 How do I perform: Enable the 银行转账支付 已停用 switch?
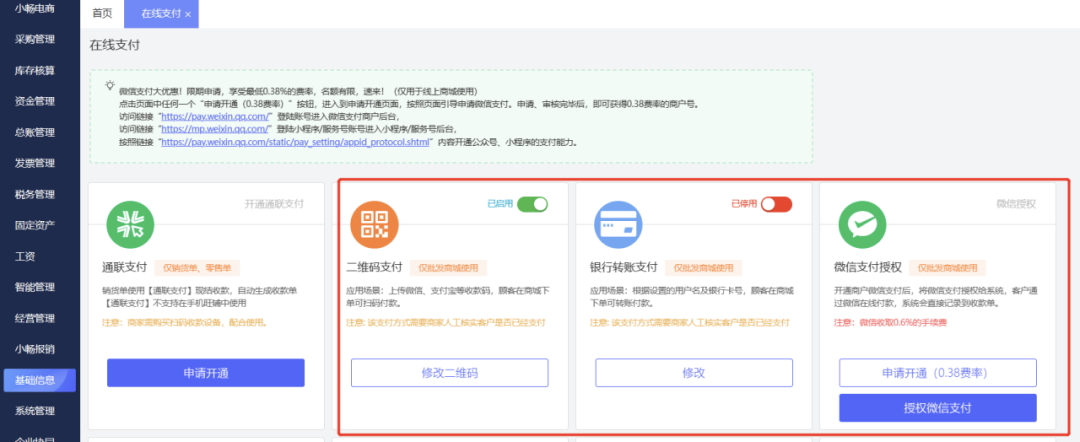776,204
